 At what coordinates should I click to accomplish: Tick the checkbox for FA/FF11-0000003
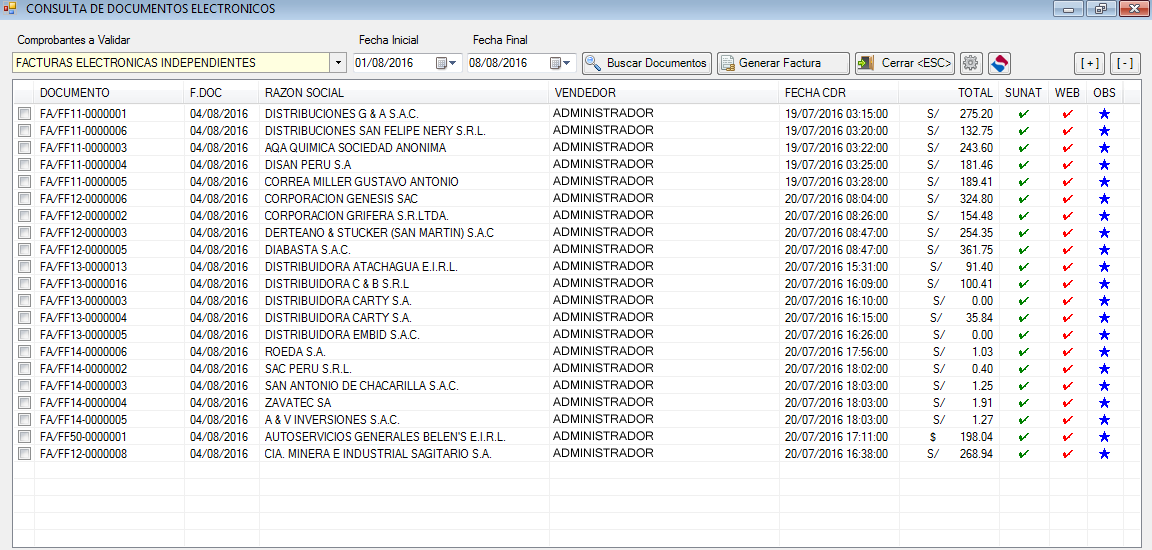(24, 148)
